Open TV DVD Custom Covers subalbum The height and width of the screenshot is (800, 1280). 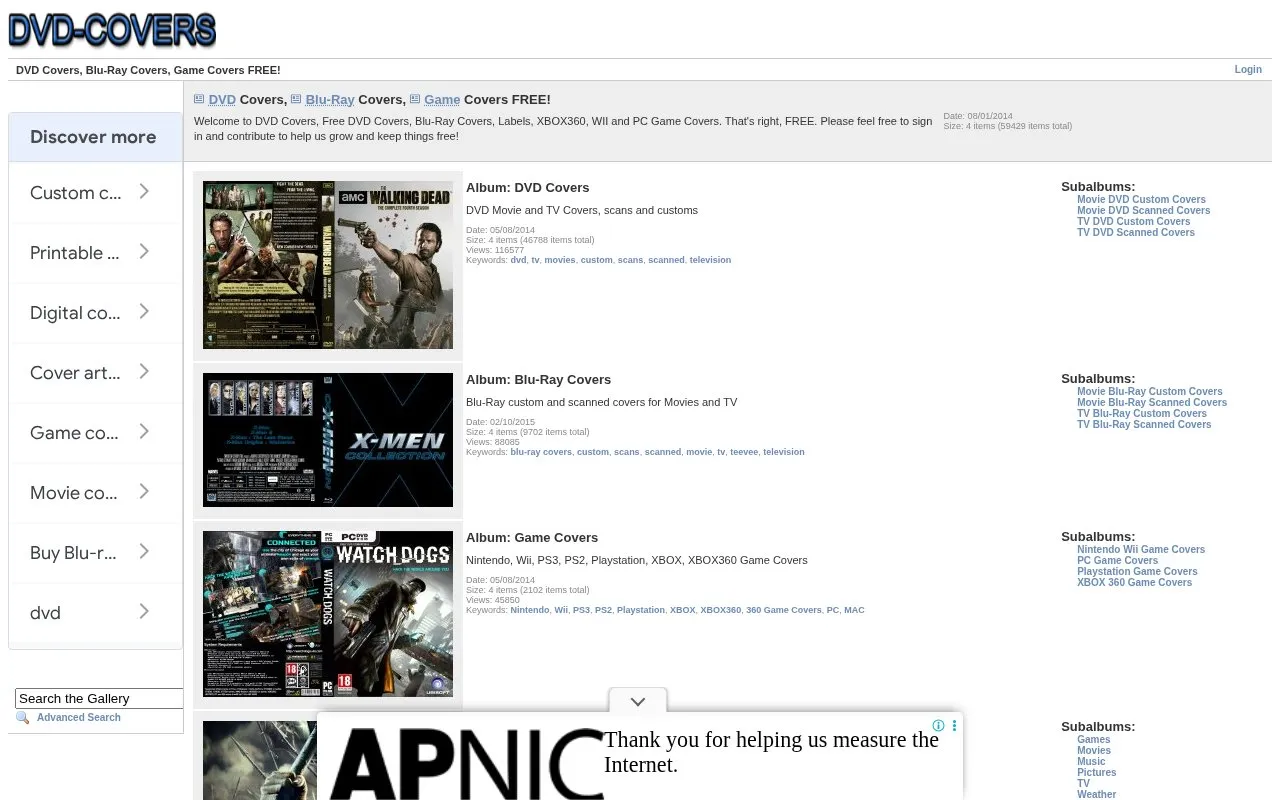coord(1133,222)
